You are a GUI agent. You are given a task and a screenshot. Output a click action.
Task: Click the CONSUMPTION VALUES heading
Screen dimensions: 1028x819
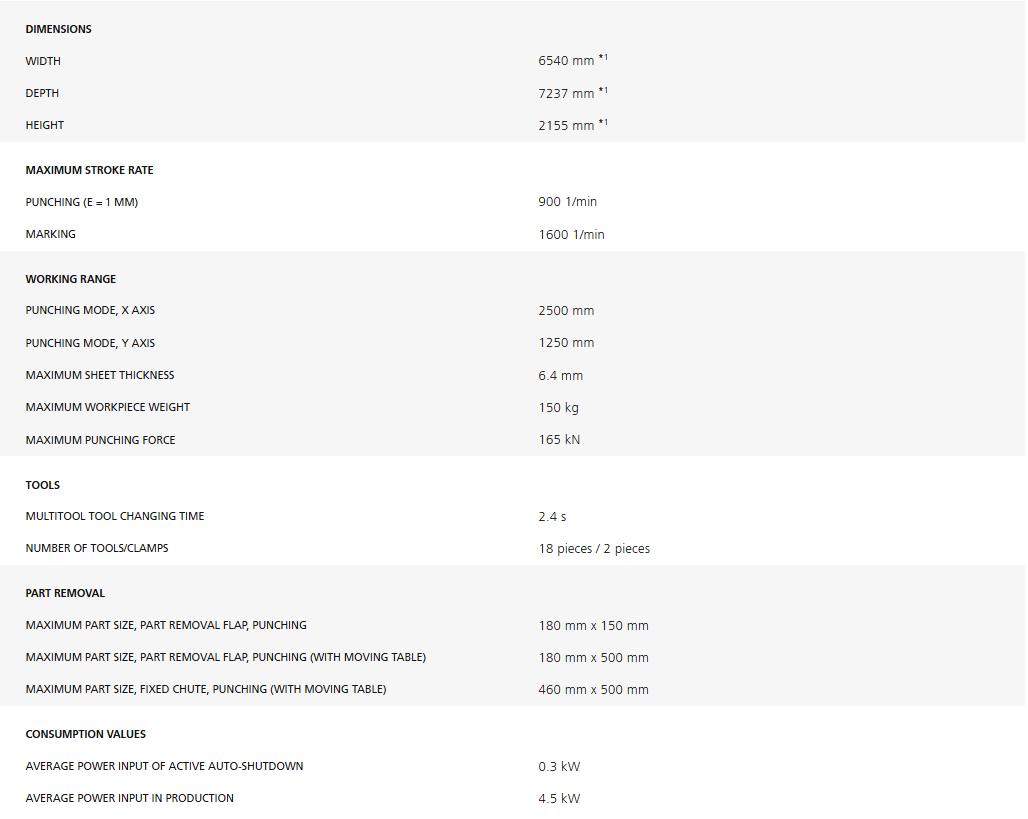[x=85, y=734]
